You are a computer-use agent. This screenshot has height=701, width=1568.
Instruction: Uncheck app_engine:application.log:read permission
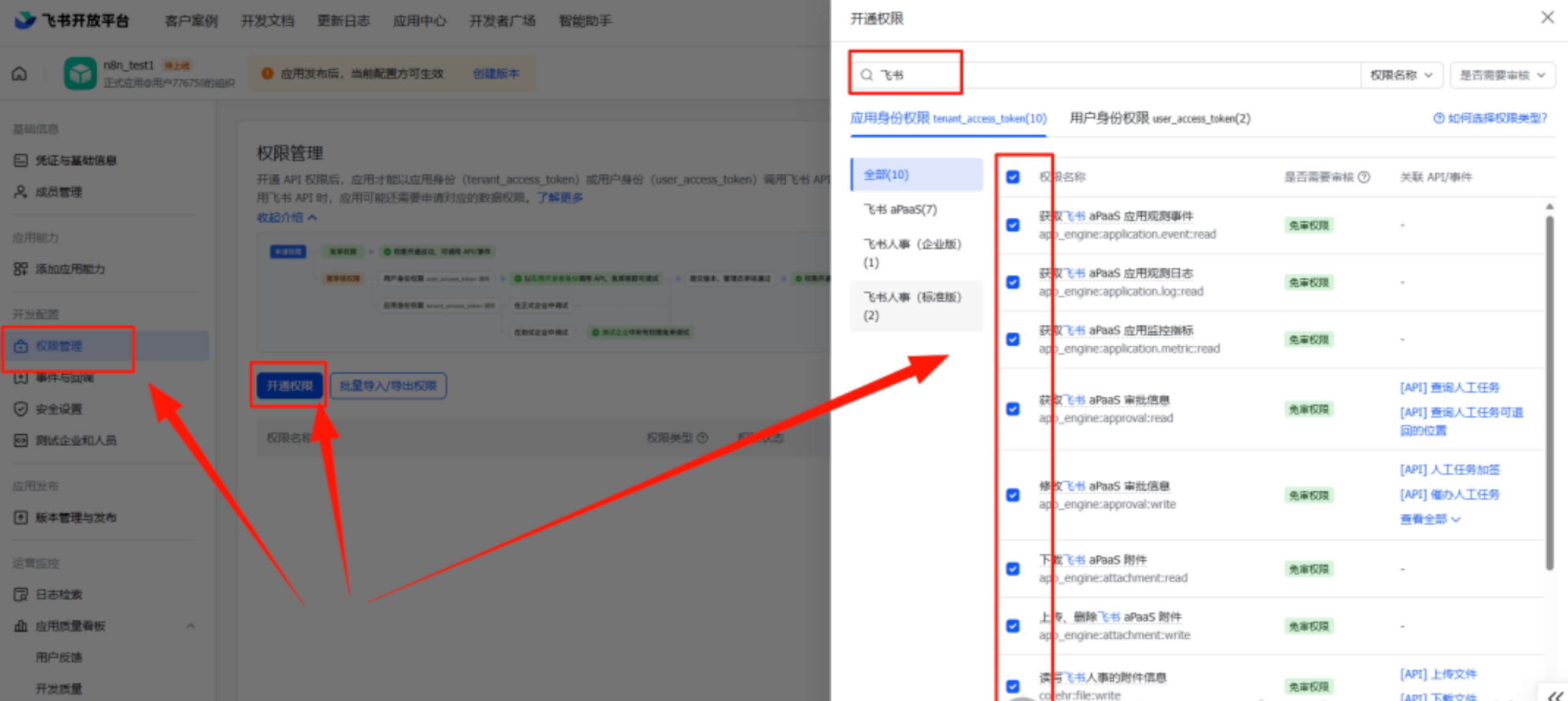1013,282
